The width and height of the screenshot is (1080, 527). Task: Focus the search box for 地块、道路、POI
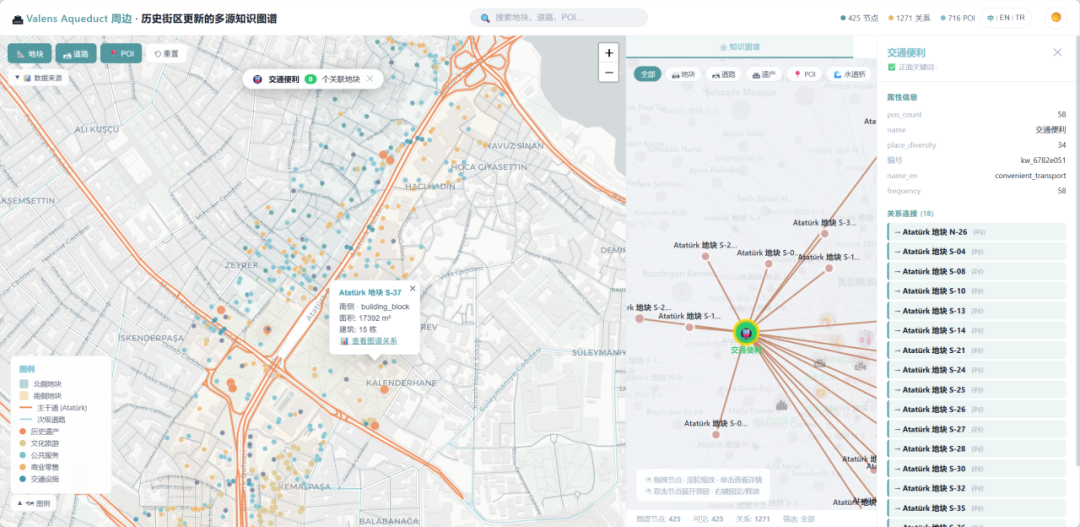[559, 18]
